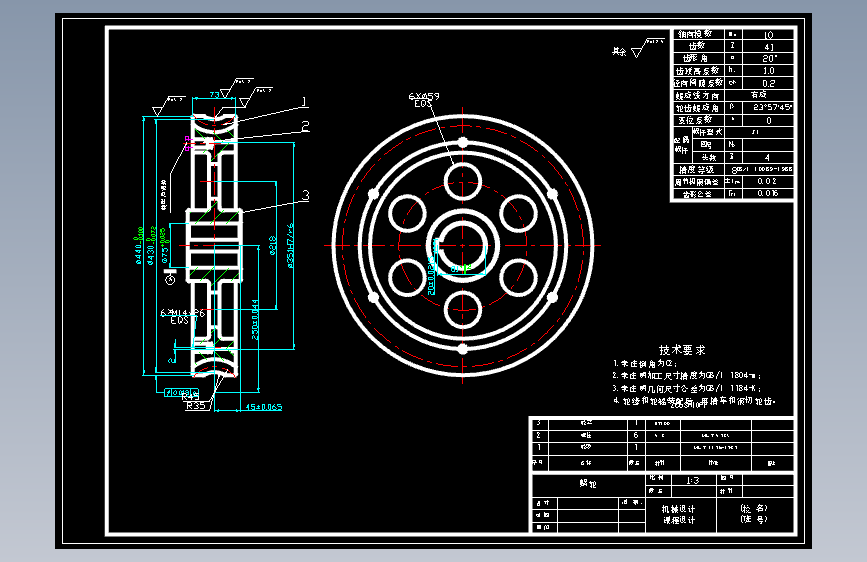The image size is (867, 562).
Task: Click technical requirement line 4 text
Action: tap(694, 401)
